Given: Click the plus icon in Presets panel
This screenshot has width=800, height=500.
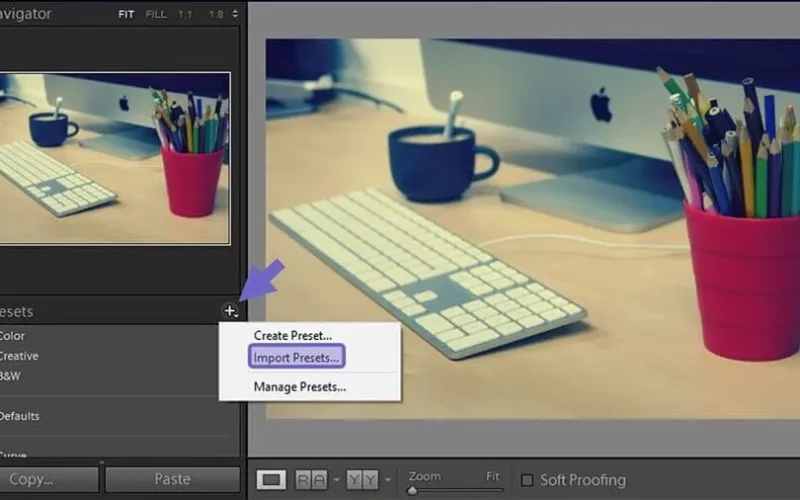Looking at the screenshot, I should click(230, 310).
